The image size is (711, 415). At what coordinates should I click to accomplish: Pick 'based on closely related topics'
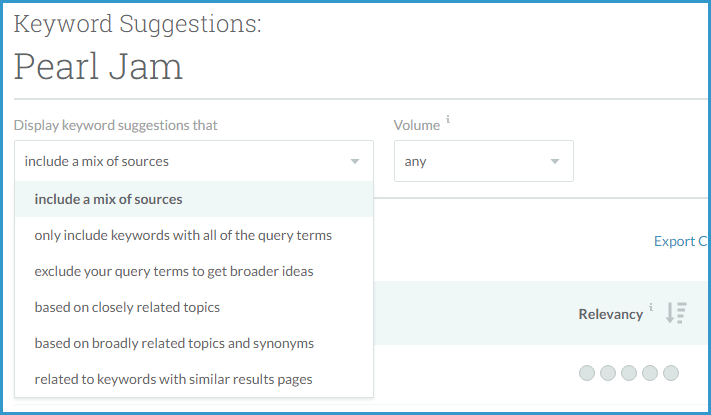127,307
